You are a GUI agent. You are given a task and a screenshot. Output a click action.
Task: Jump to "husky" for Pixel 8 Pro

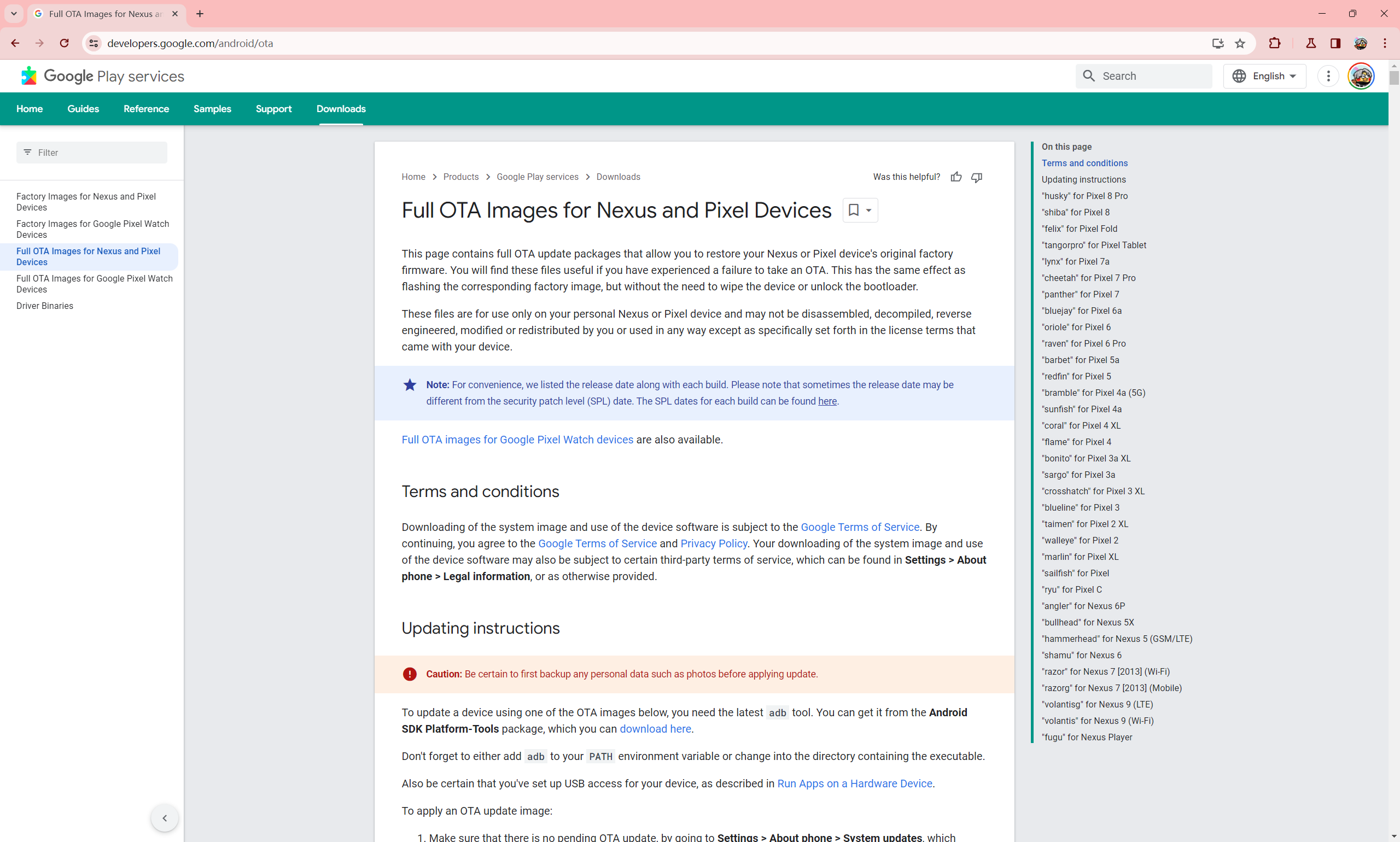coord(1084,196)
